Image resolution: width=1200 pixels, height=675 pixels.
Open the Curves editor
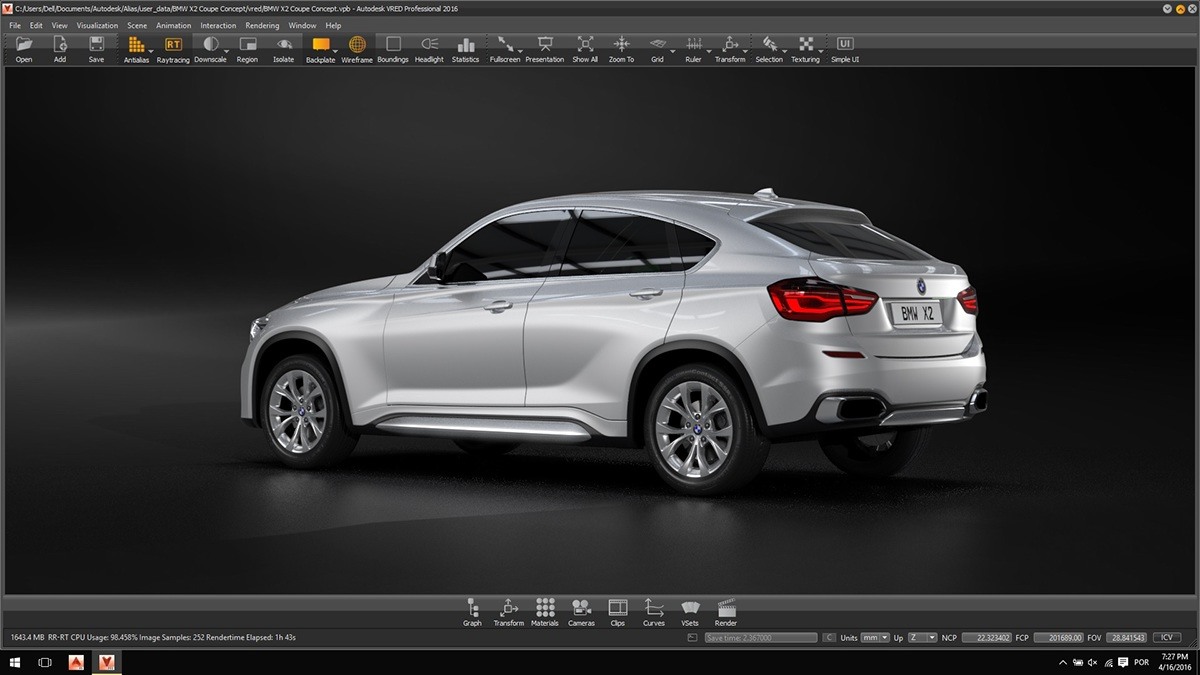653,608
